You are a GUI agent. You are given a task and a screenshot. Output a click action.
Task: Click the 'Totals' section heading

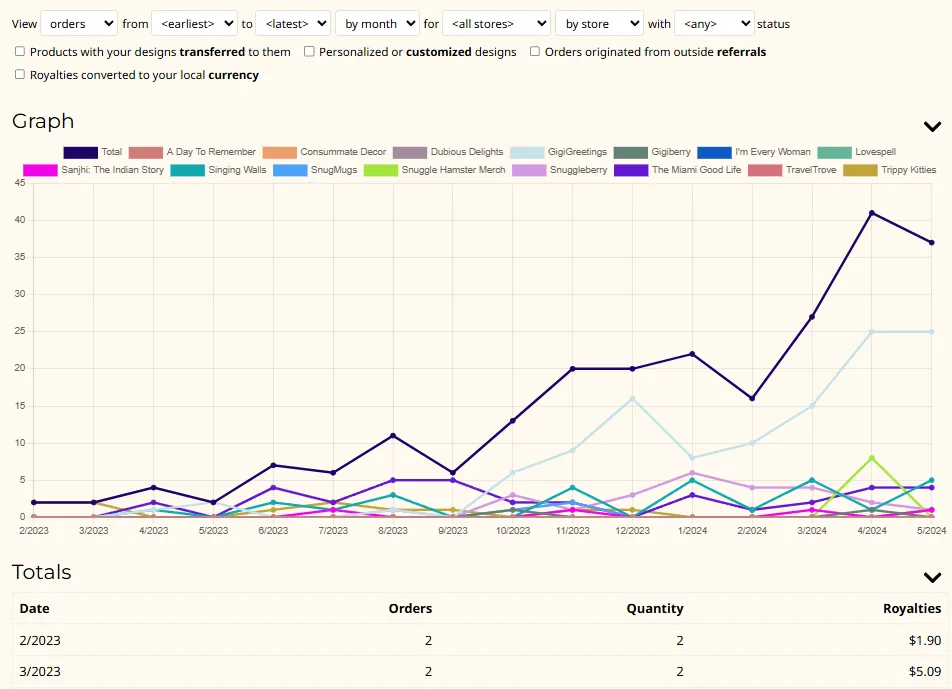tap(42, 572)
